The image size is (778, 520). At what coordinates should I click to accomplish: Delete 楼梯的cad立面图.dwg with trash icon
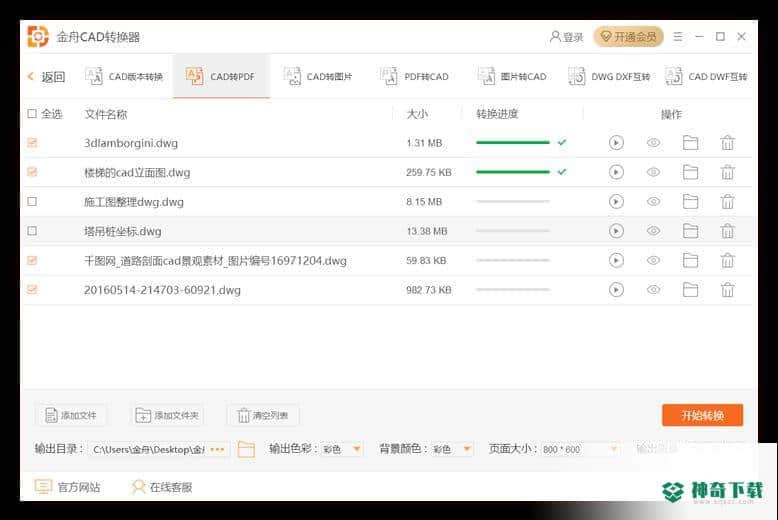pyautogui.click(x=727, y=172)
